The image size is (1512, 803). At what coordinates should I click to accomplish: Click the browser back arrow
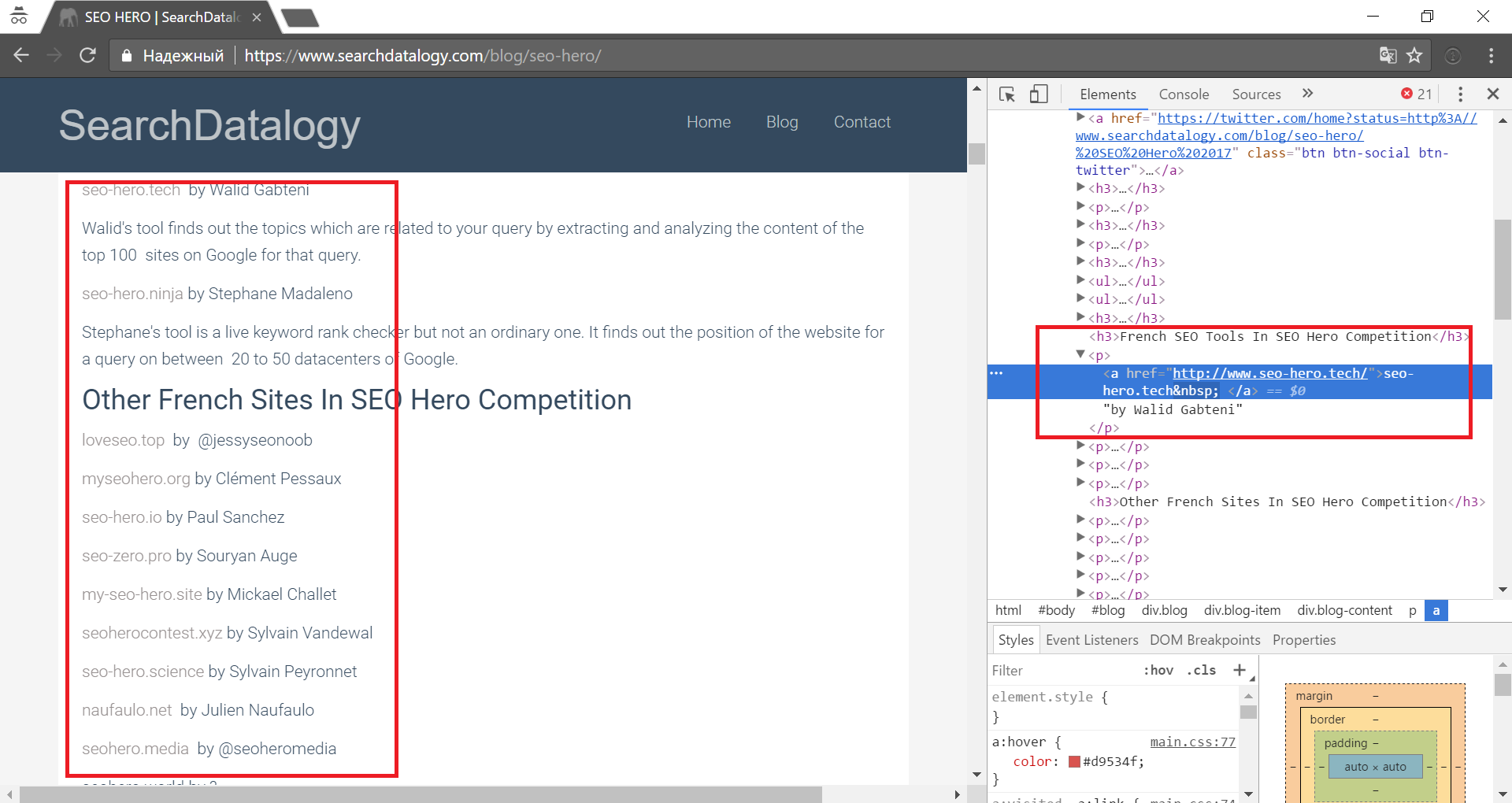tap(21, 55)
